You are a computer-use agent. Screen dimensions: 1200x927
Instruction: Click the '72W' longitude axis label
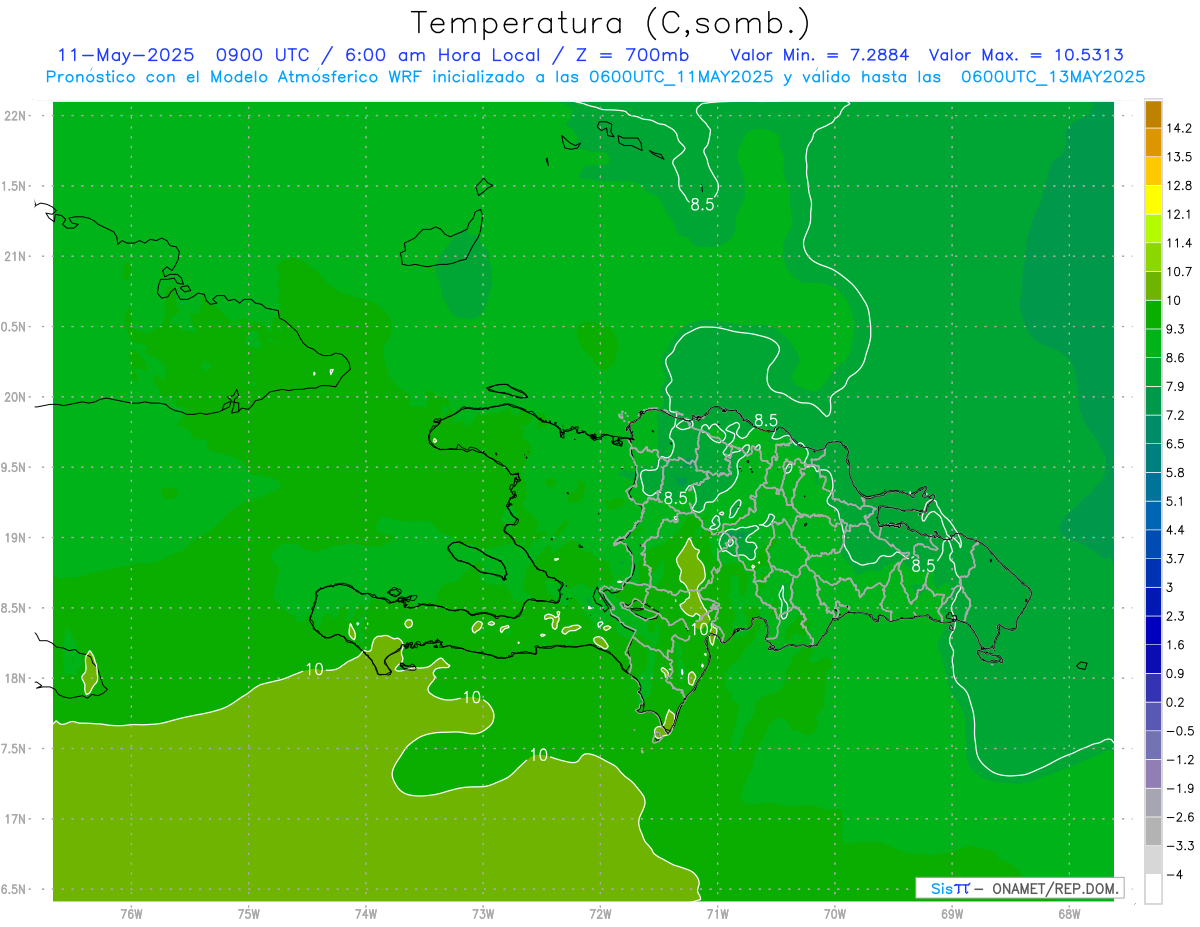coord(600,914)
